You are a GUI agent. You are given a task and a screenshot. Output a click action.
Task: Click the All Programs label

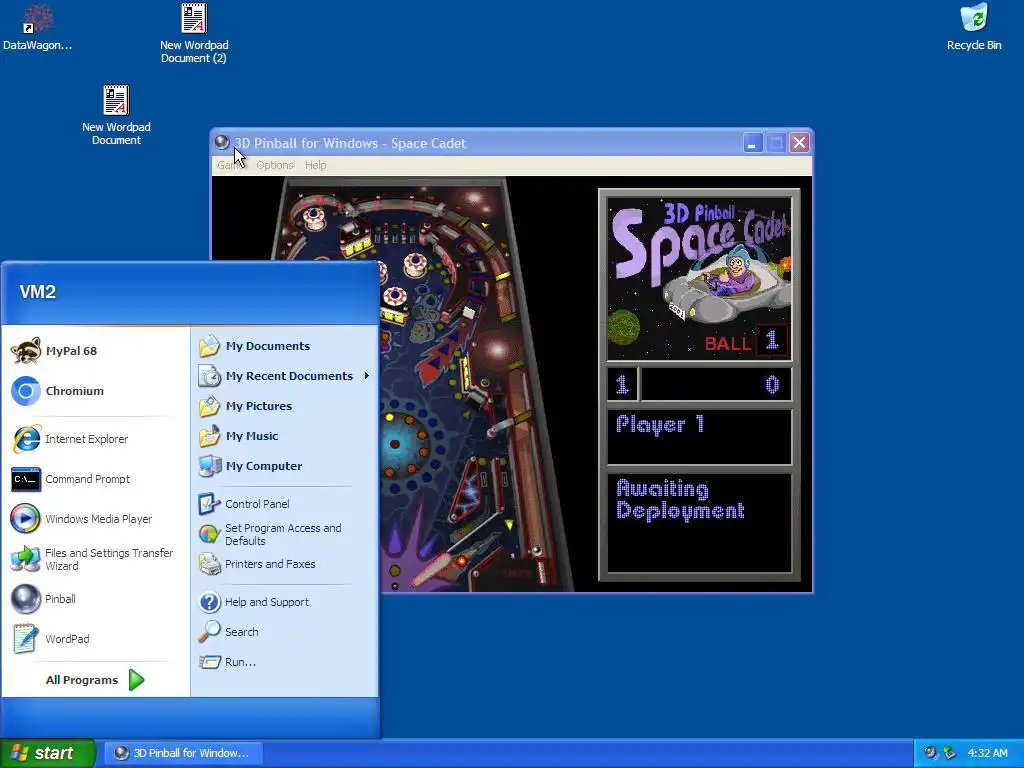pyautogui.click(x=82, y=680)
